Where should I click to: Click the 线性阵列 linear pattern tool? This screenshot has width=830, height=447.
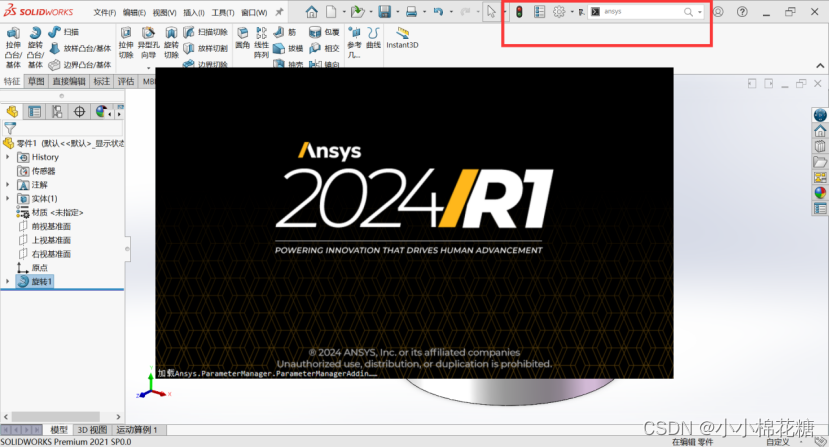pos(261,42)
